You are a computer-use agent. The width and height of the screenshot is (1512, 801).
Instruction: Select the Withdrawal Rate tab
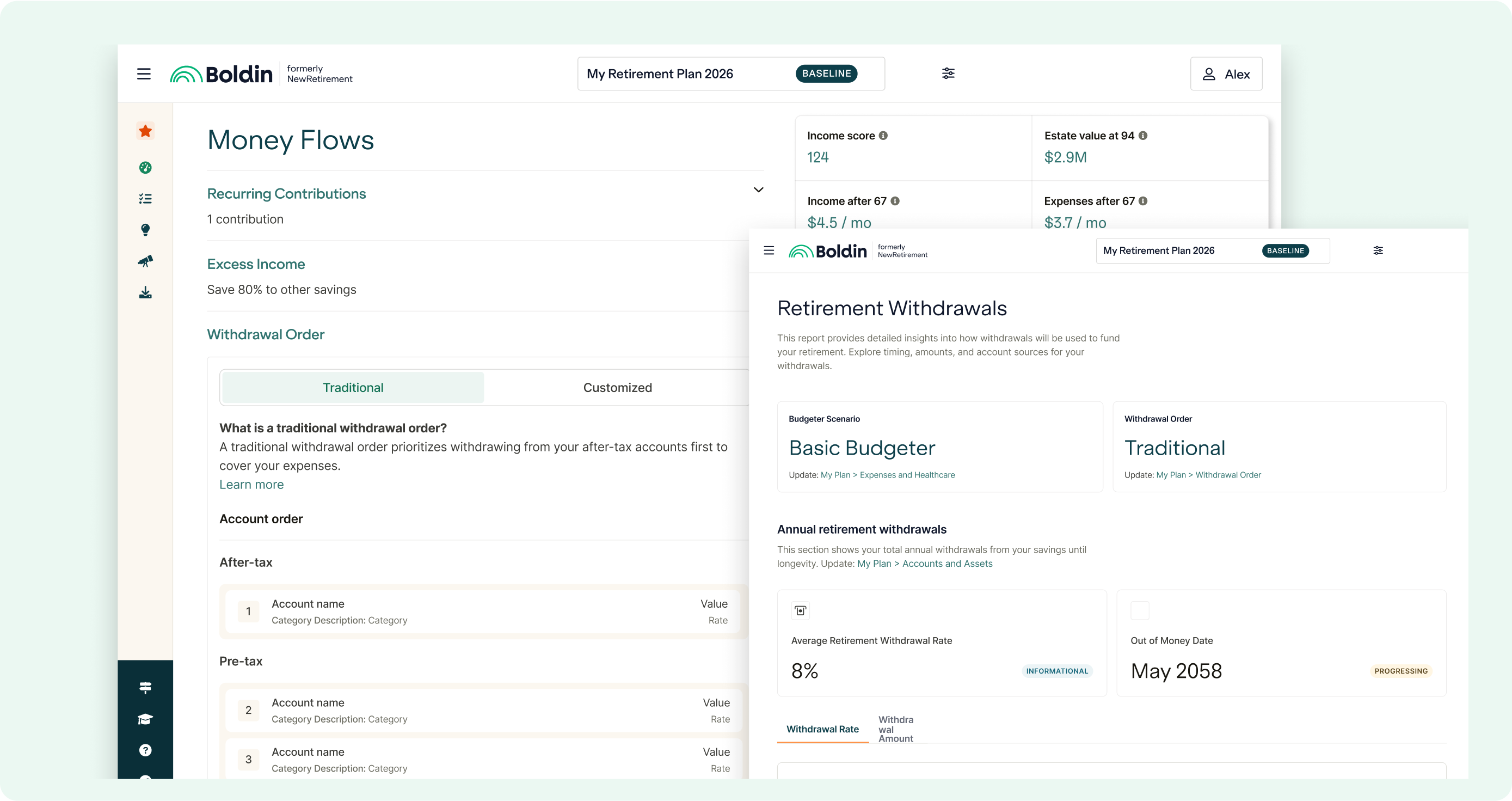[822, 729]
